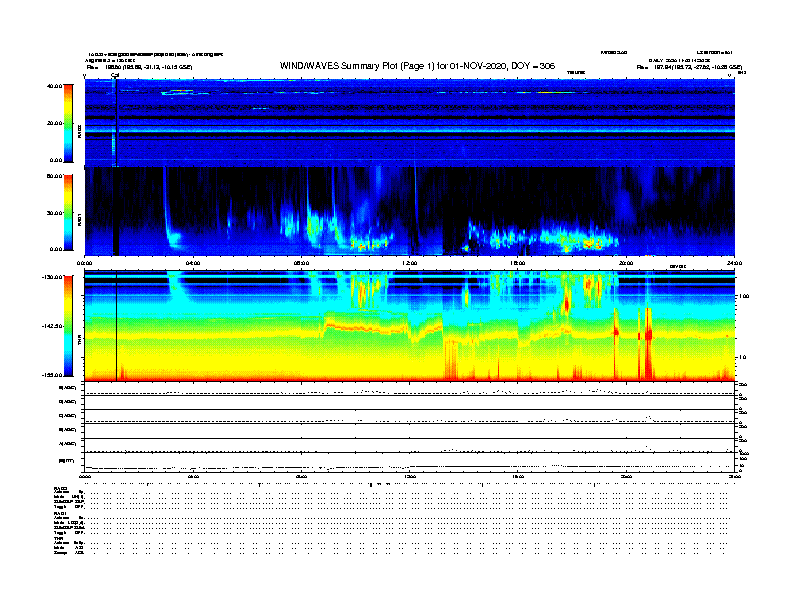Screen dimensions: 792x612
Task: Click the 20.00 label on RAD2 scale
Action: [x=55, y=123]
